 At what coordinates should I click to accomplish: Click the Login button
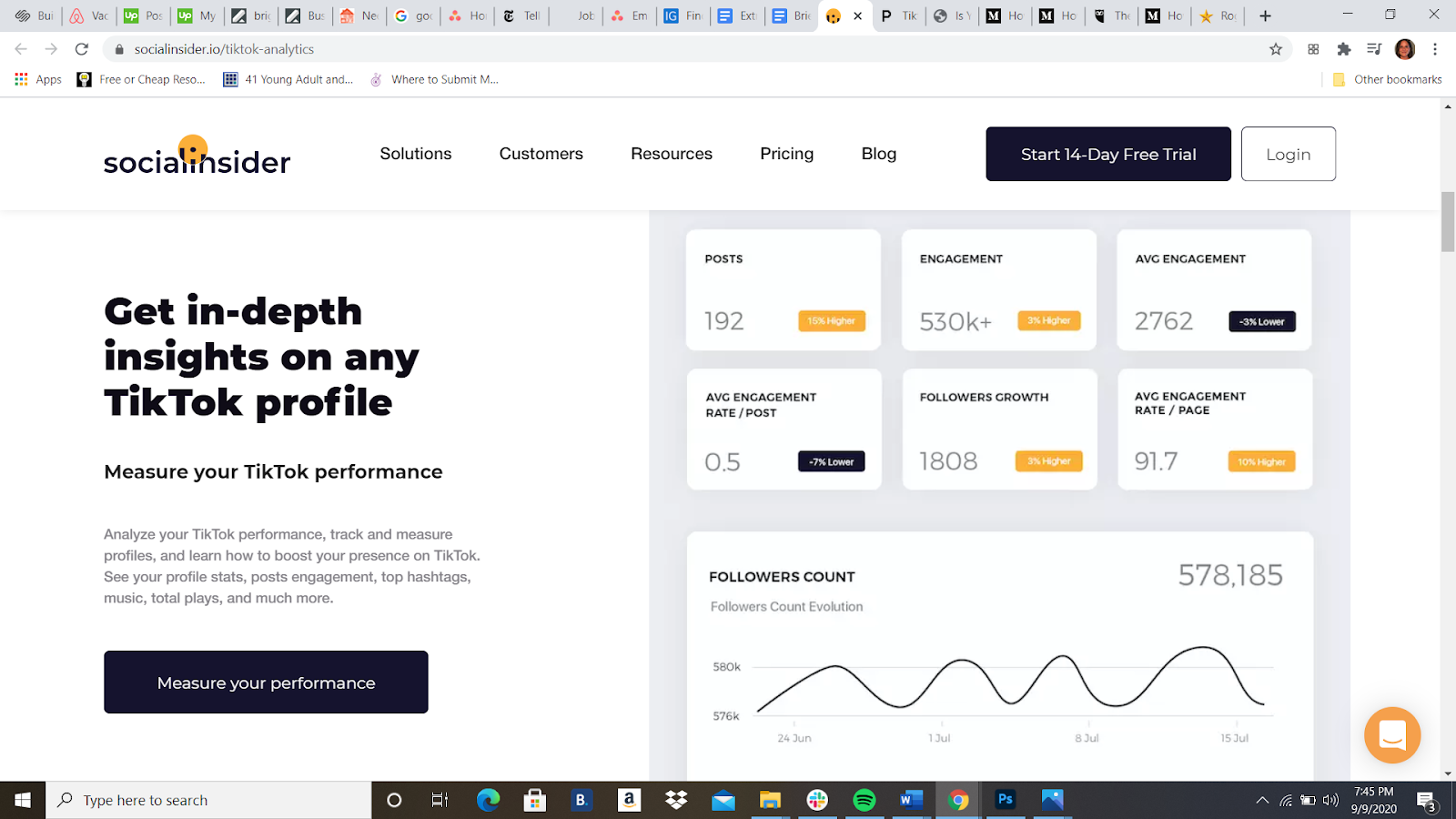pos(1289,154)
